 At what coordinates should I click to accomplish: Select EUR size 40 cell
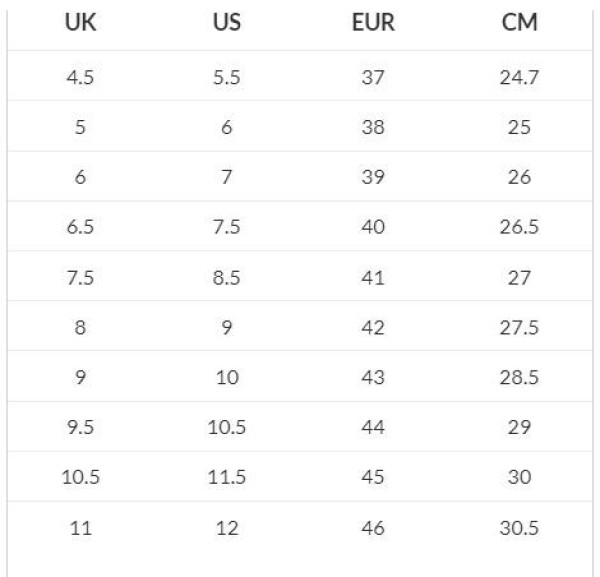pos(373,227)
